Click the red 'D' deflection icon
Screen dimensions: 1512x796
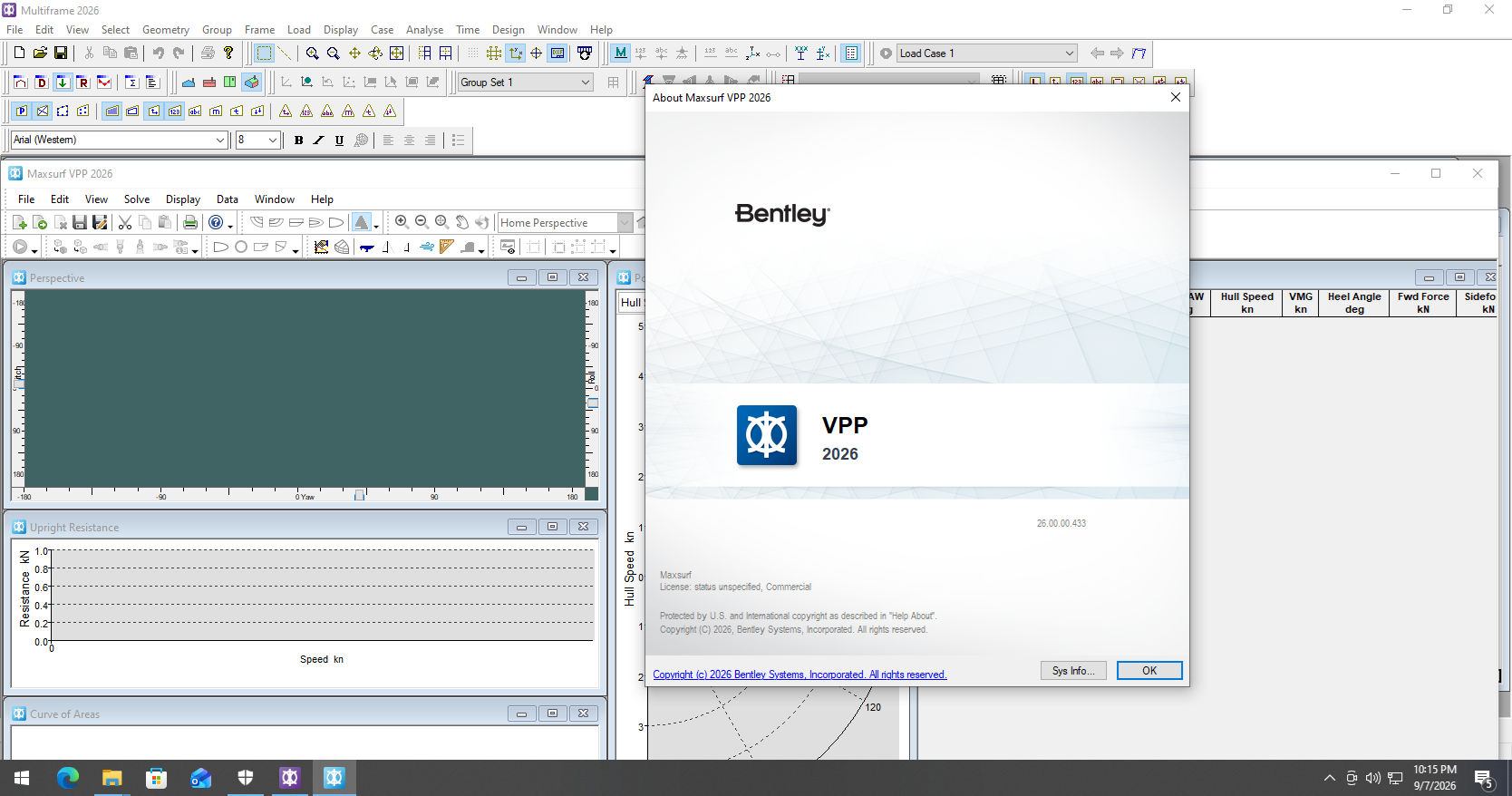click(41, 83)
